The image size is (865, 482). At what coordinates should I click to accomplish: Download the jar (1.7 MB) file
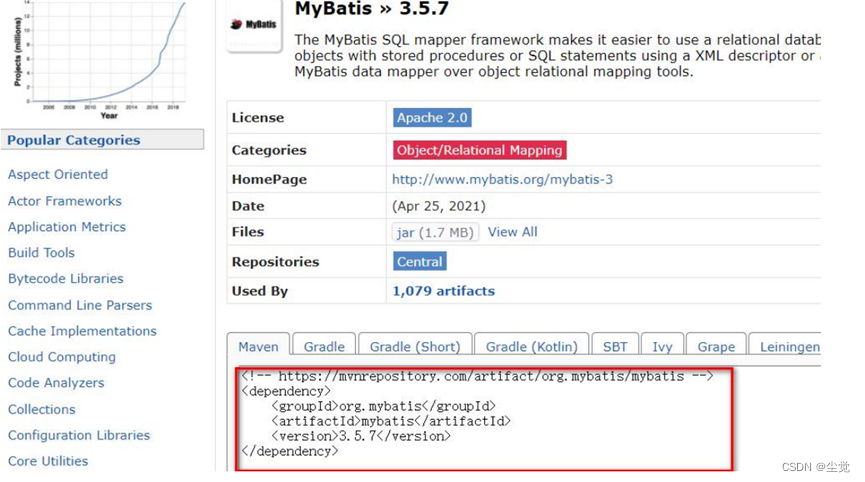tap(436, 232)
